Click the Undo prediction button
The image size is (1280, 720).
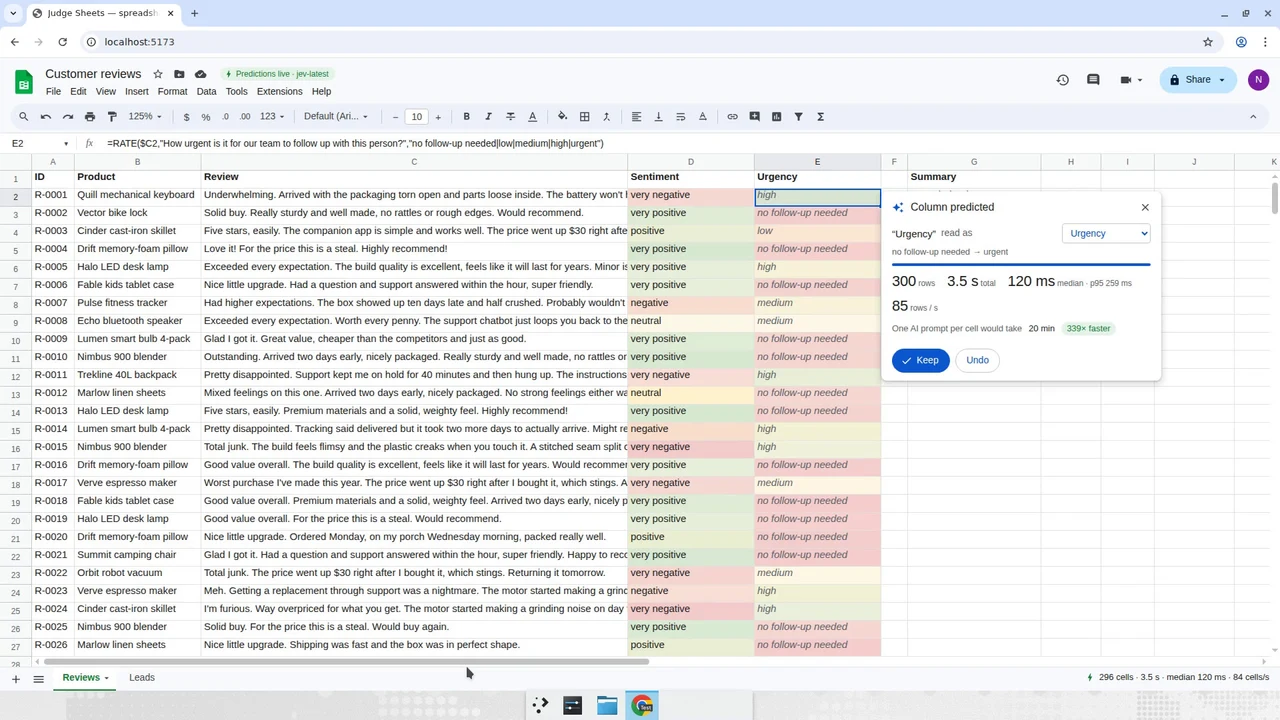click(x=977, y=360)
